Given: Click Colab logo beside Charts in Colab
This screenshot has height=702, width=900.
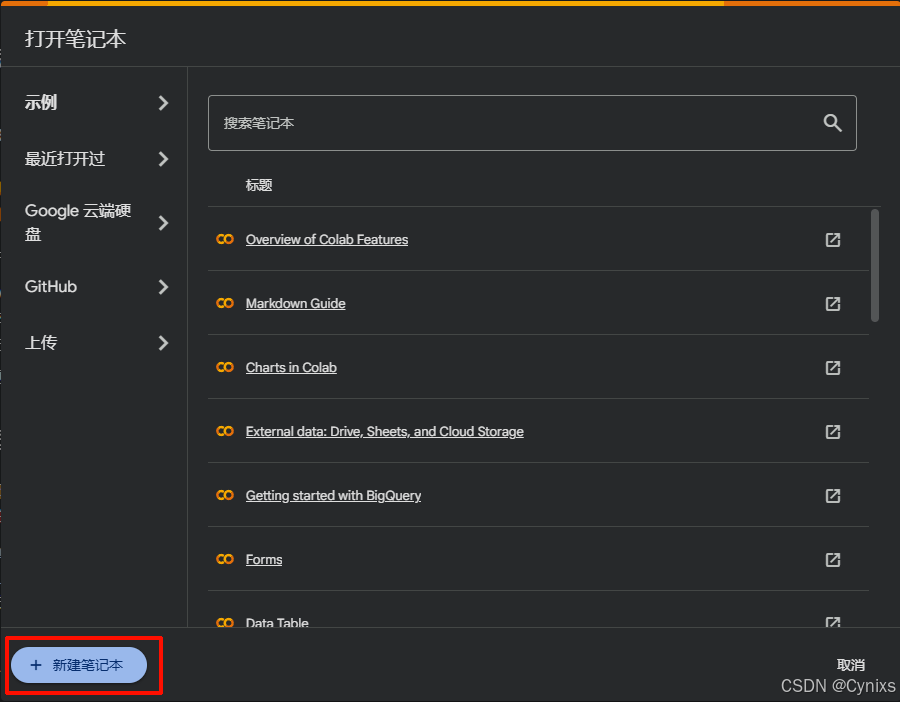Looking at the screenshot, I should (x=225, y=367).
